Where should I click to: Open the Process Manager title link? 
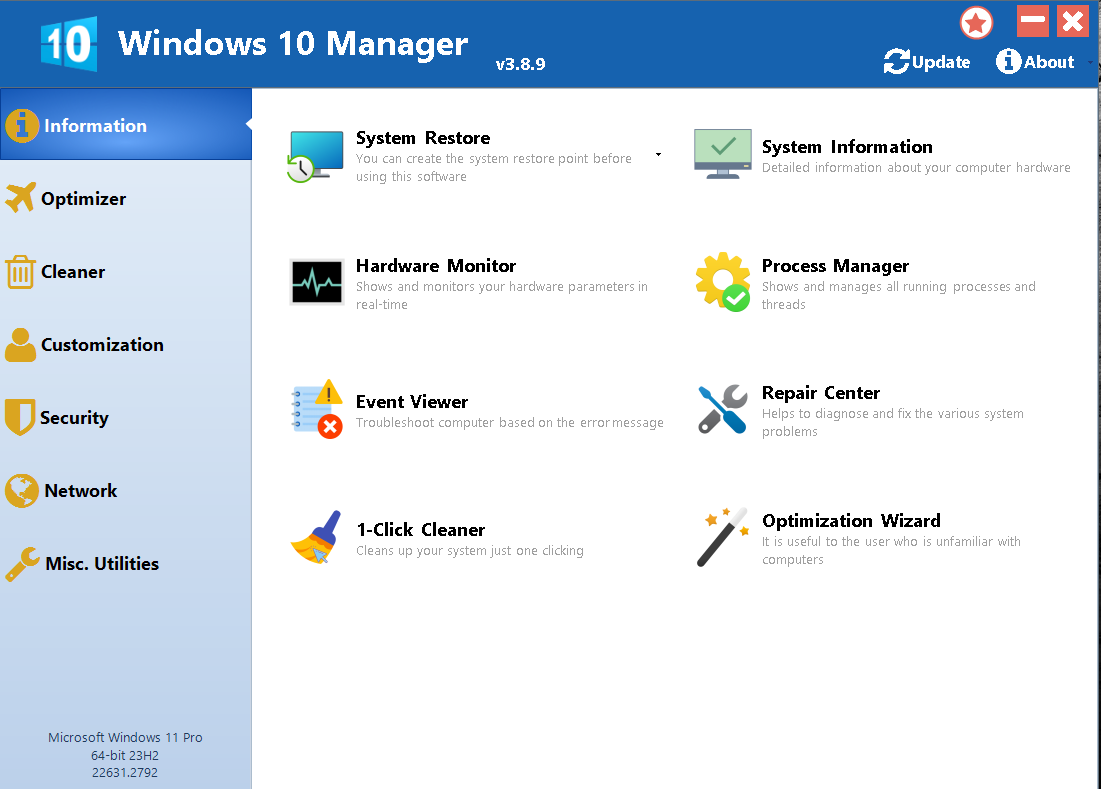click(835, 266)
